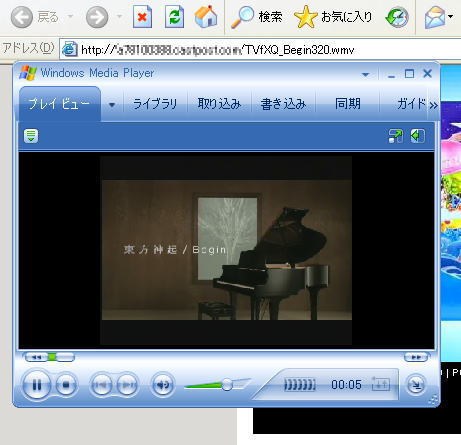
Task: Expand the プレイ ビュー tab dropdown arrow
Action: (x=112, y=105)
